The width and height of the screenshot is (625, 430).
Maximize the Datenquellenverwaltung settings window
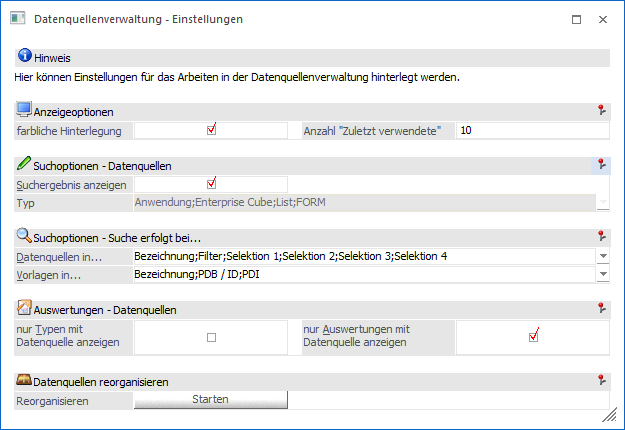point(576,19)
